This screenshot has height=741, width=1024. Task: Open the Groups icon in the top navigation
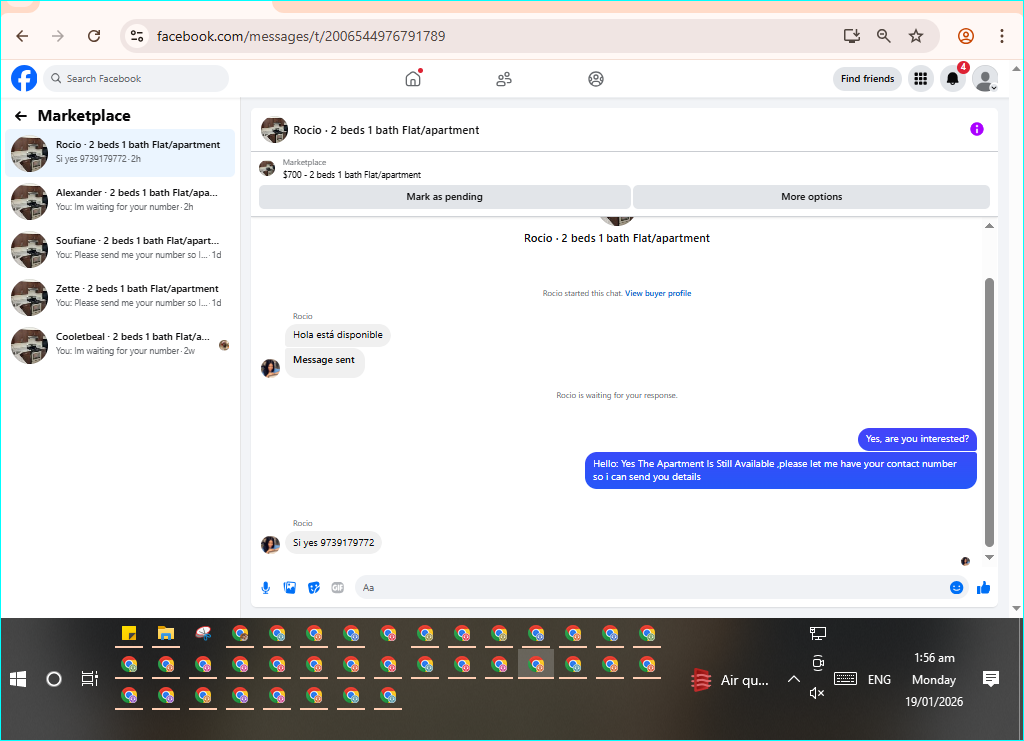click(596, 79)
